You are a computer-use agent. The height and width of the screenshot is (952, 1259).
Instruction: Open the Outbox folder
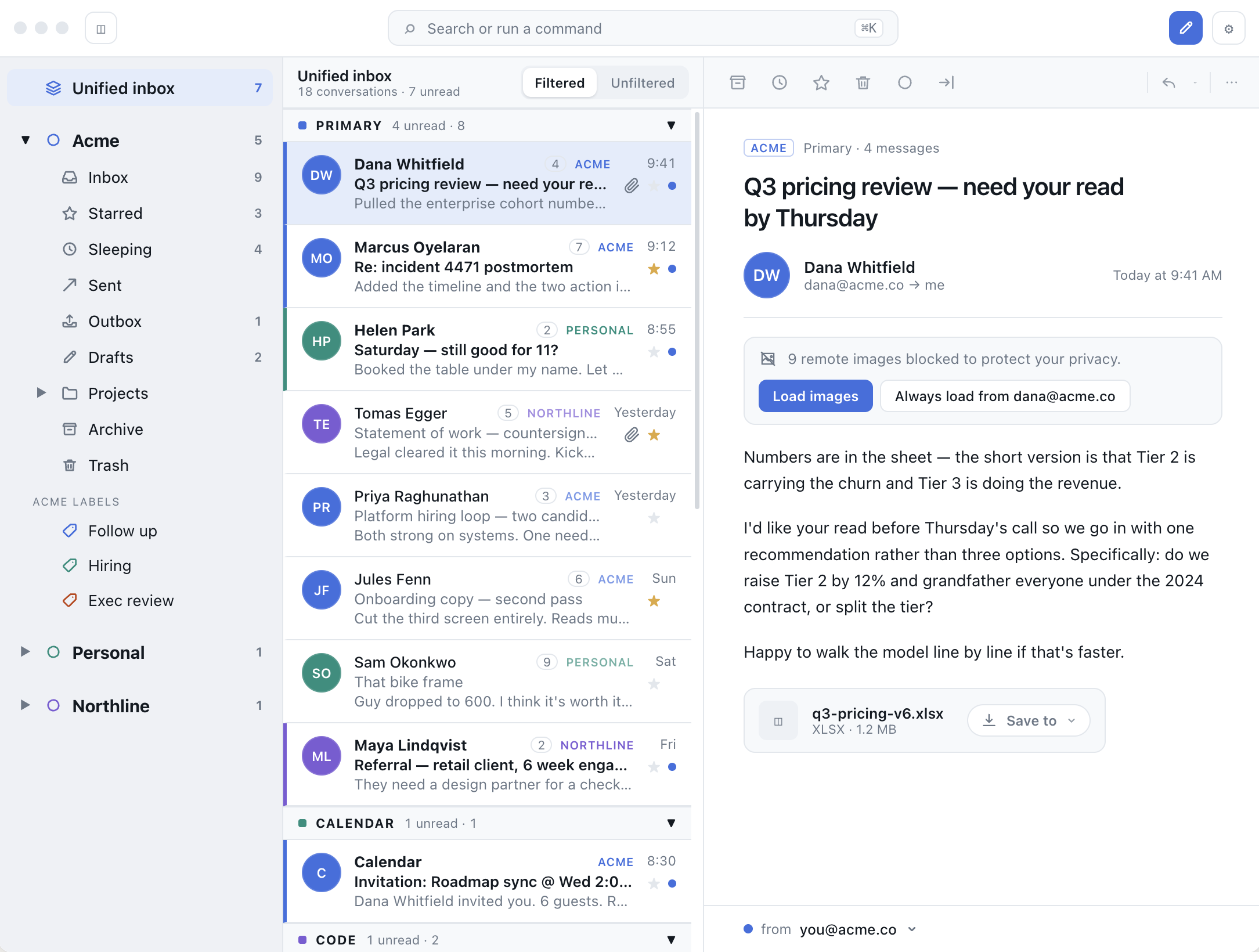click(x=139, y=321)
